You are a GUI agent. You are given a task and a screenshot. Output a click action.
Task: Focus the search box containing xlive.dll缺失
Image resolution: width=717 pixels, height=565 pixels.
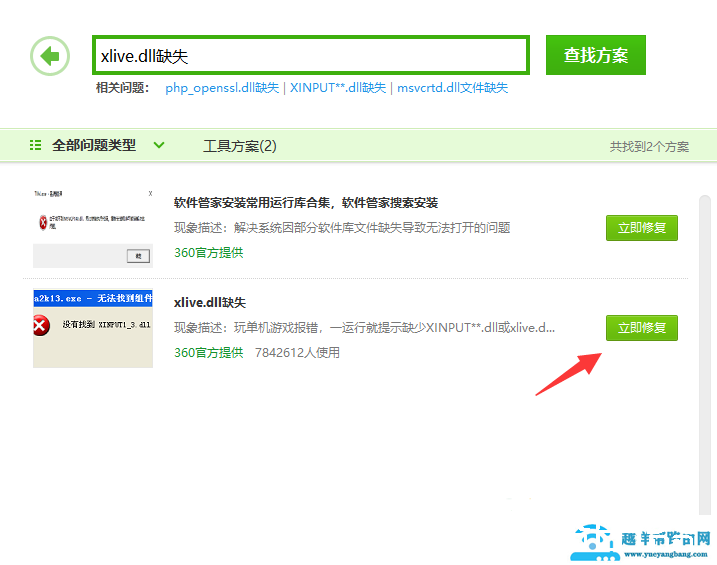pos(311,55)
